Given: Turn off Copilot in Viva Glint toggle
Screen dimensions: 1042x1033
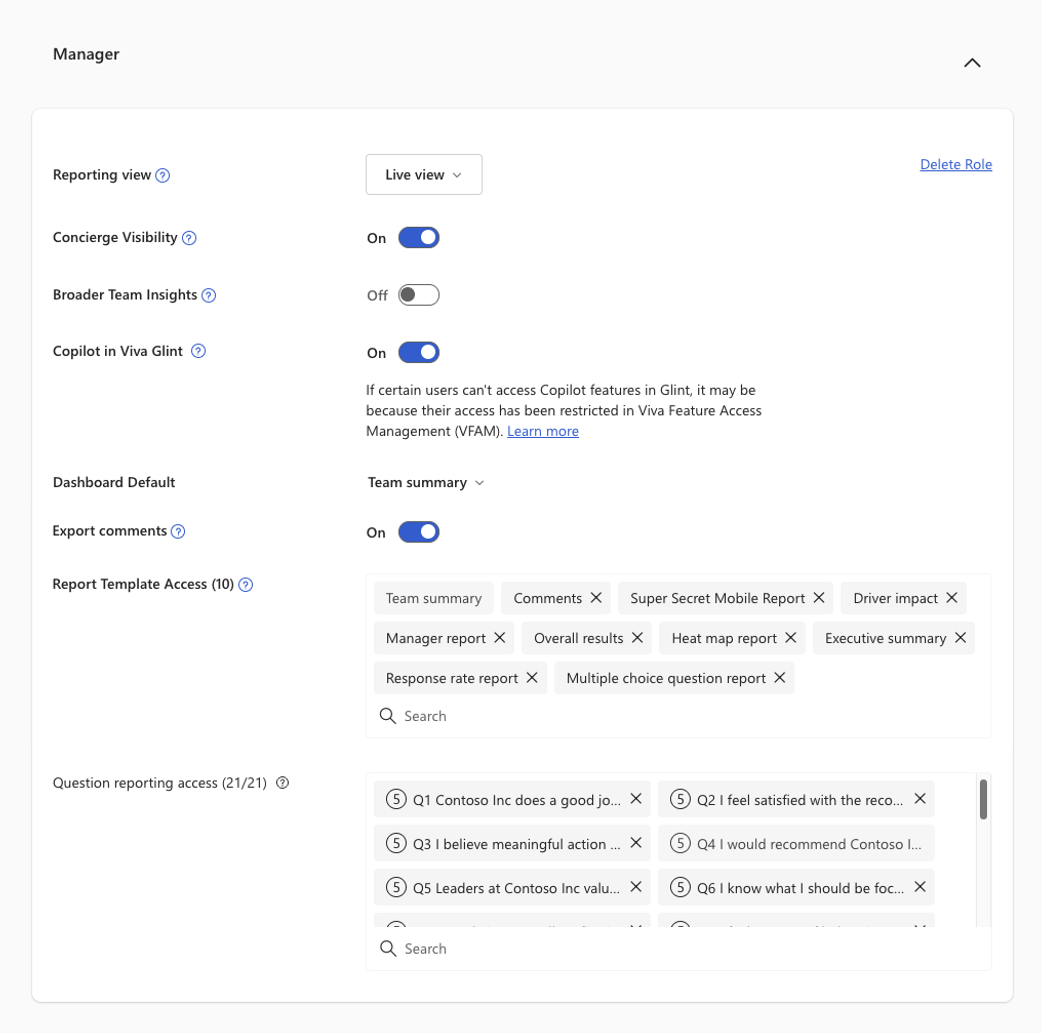Looking at the screenshot, I should (x=419, y=352).
